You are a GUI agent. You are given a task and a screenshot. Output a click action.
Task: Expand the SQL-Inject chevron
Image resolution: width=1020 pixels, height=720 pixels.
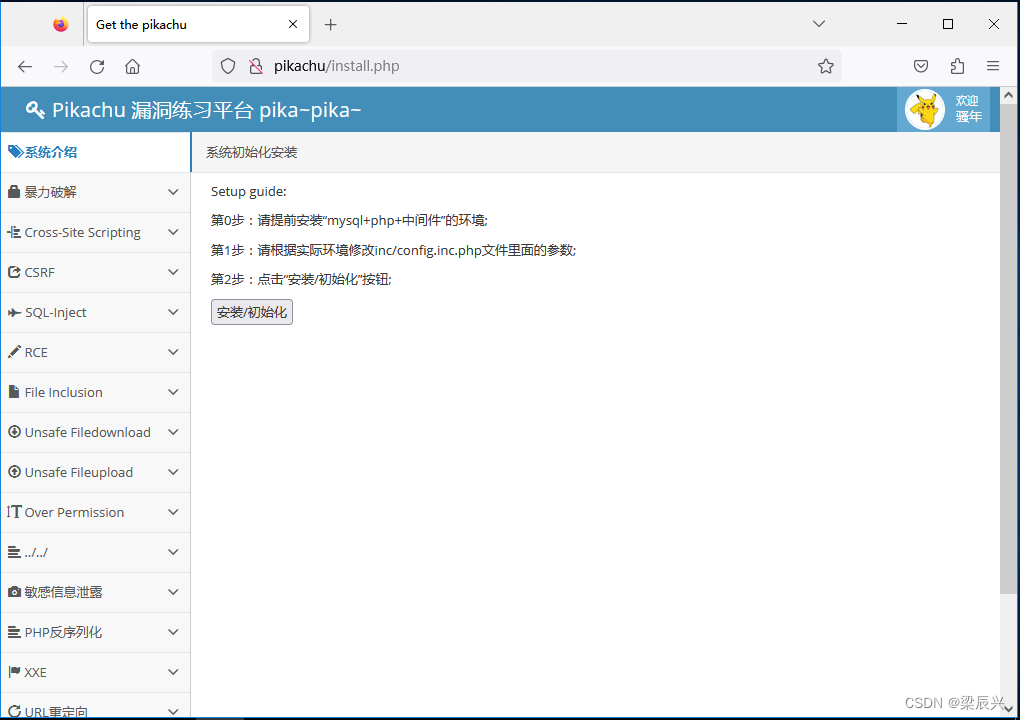pyautogui.click(x=173, y=312)
